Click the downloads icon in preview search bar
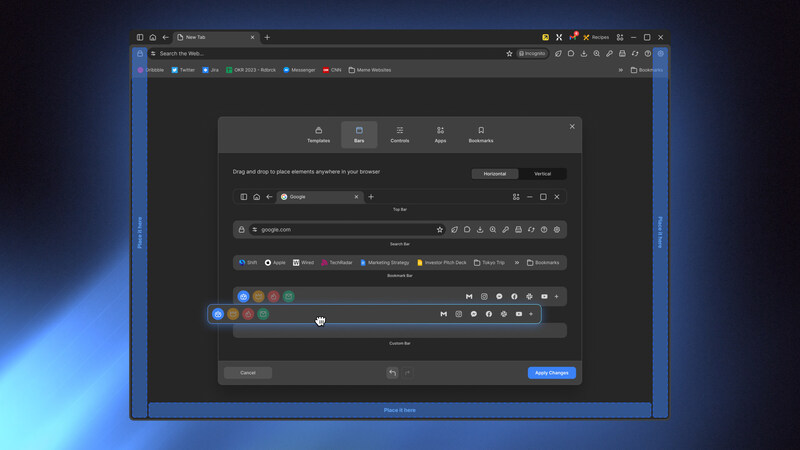800x450 pixels. [x=480, y=230]
